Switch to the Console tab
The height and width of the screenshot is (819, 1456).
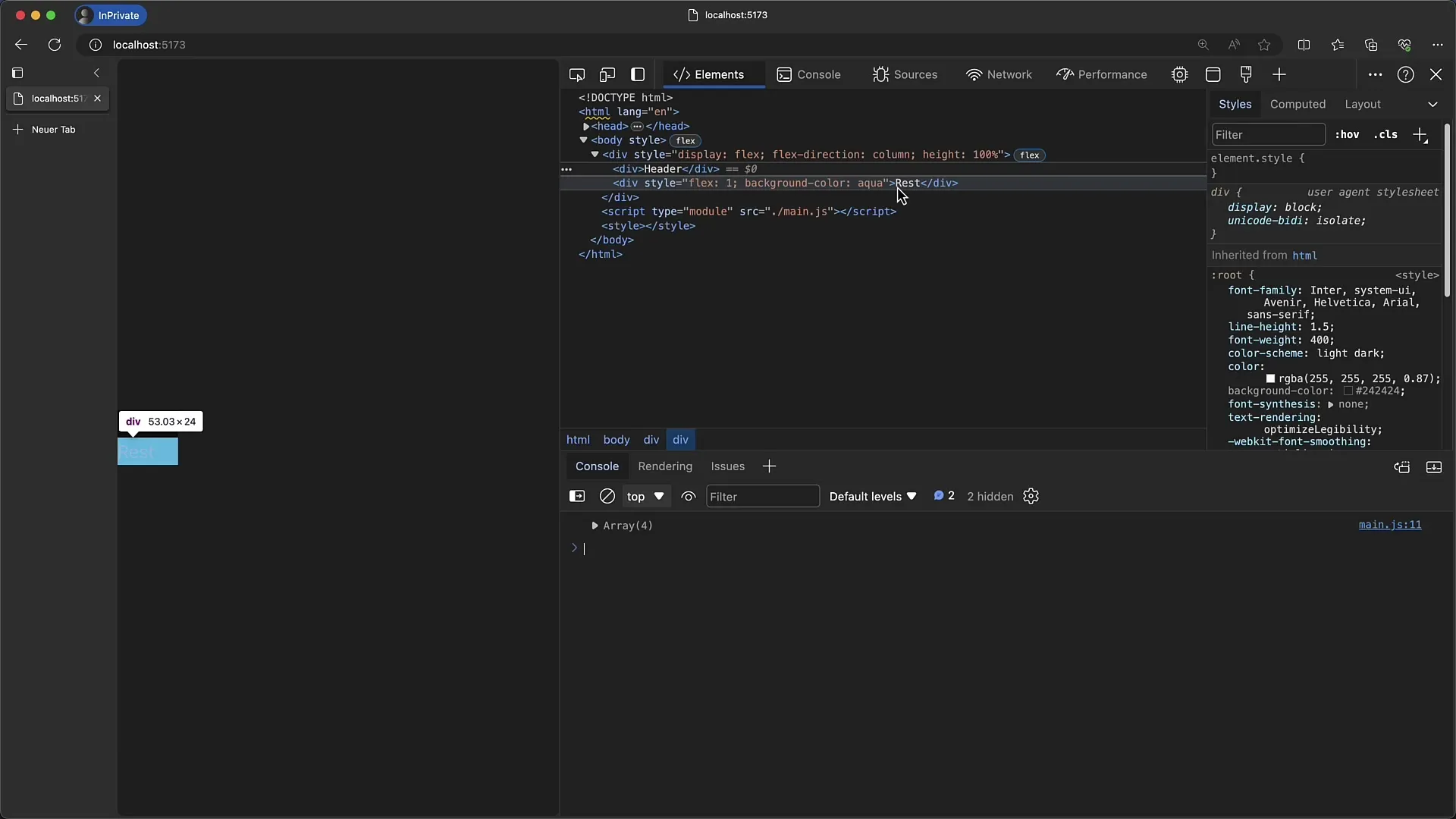pos(818,74)
